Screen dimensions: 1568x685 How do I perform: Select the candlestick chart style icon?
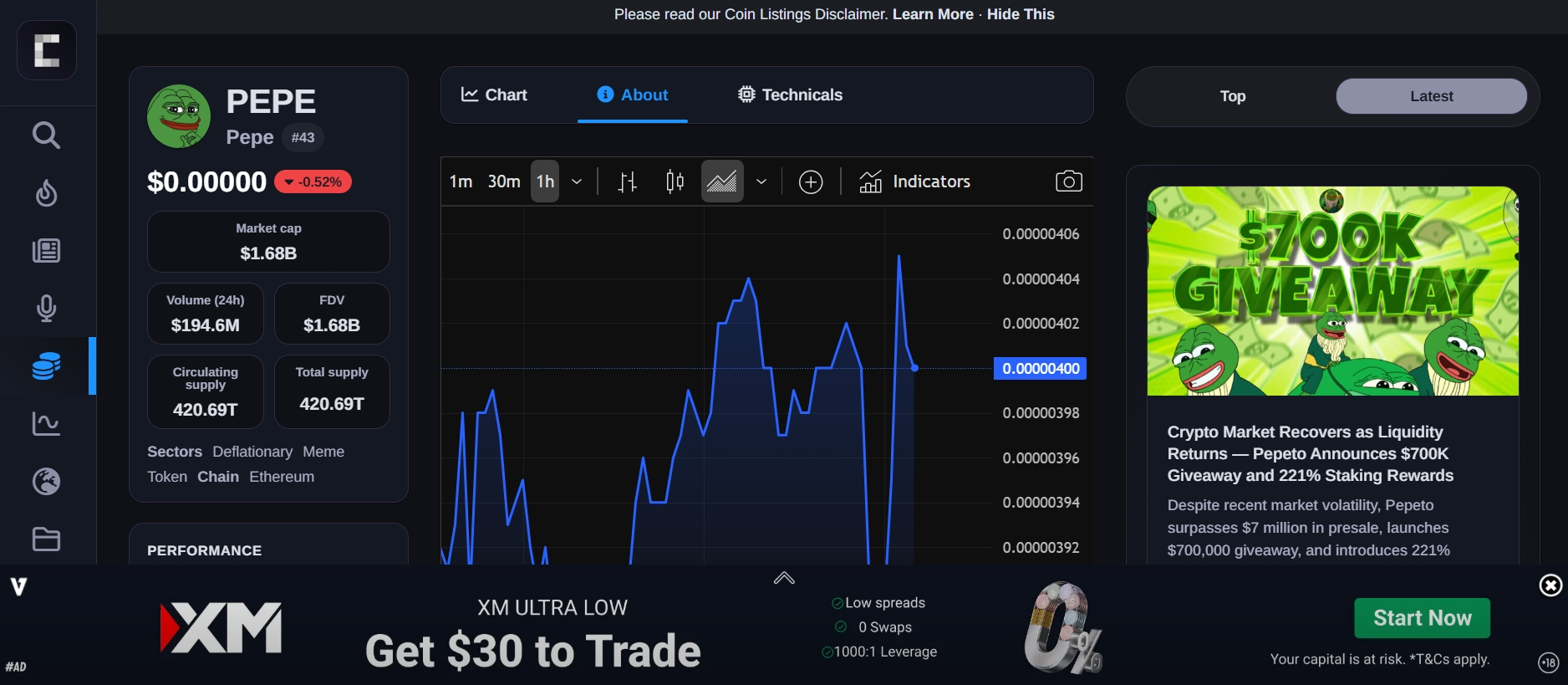click(675, 181)
